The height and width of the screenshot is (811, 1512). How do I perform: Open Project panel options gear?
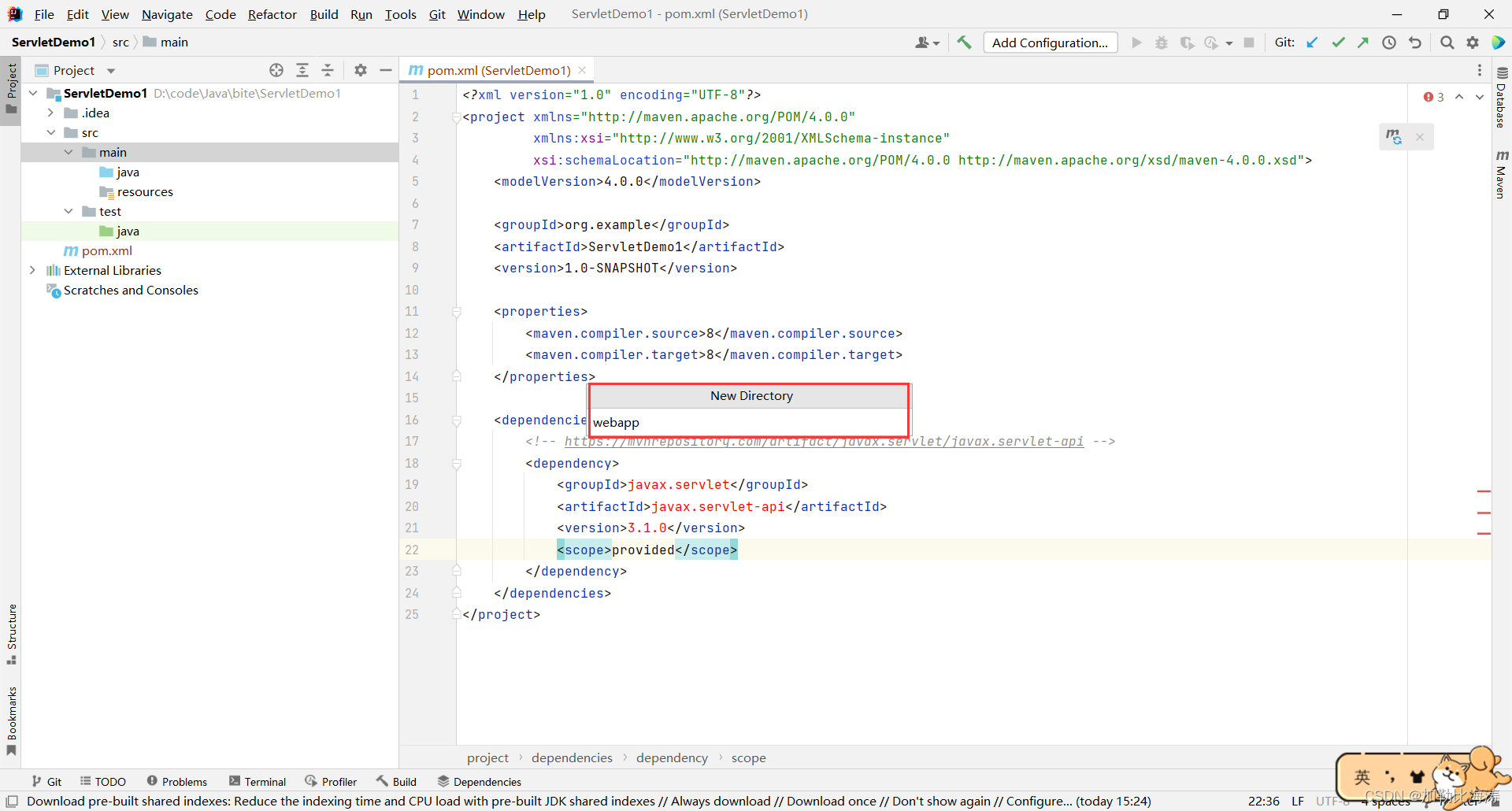361,70
